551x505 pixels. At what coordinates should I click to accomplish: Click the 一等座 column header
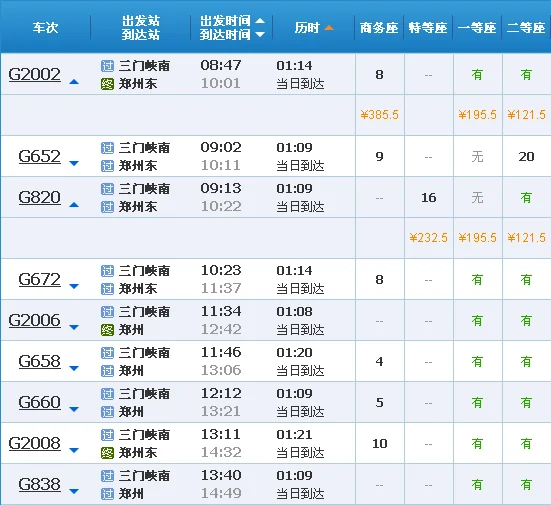(x=477, y=27)
